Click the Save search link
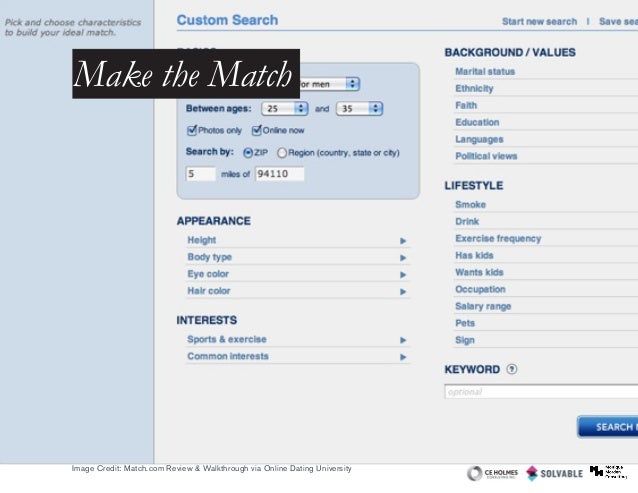 618,22
